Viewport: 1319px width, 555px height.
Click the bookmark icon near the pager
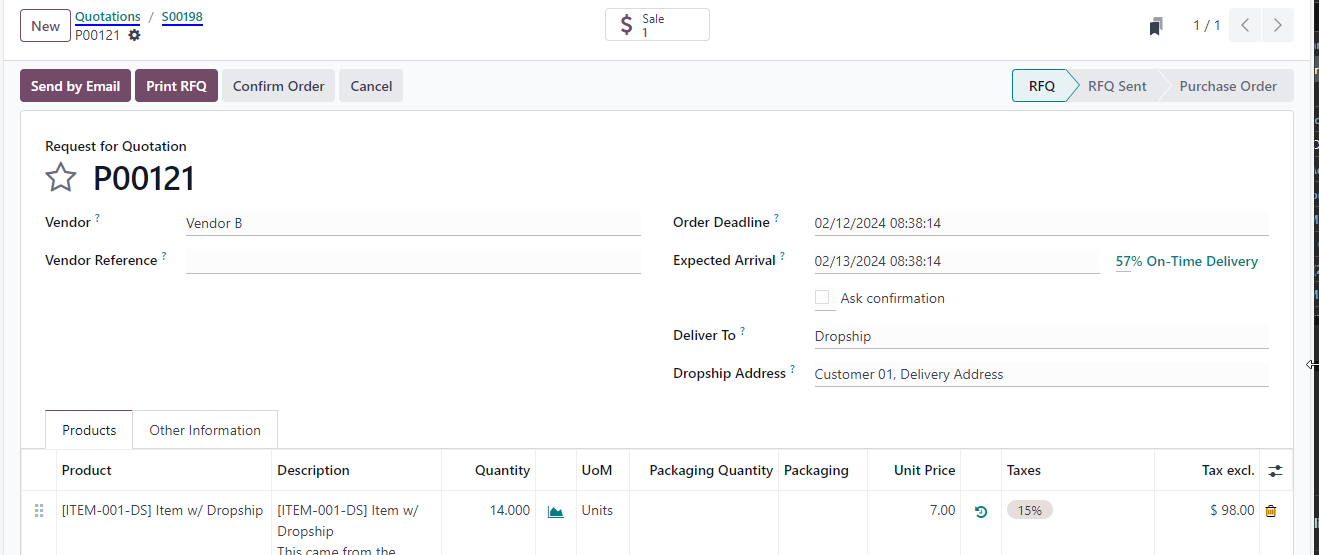point(1156,26)
